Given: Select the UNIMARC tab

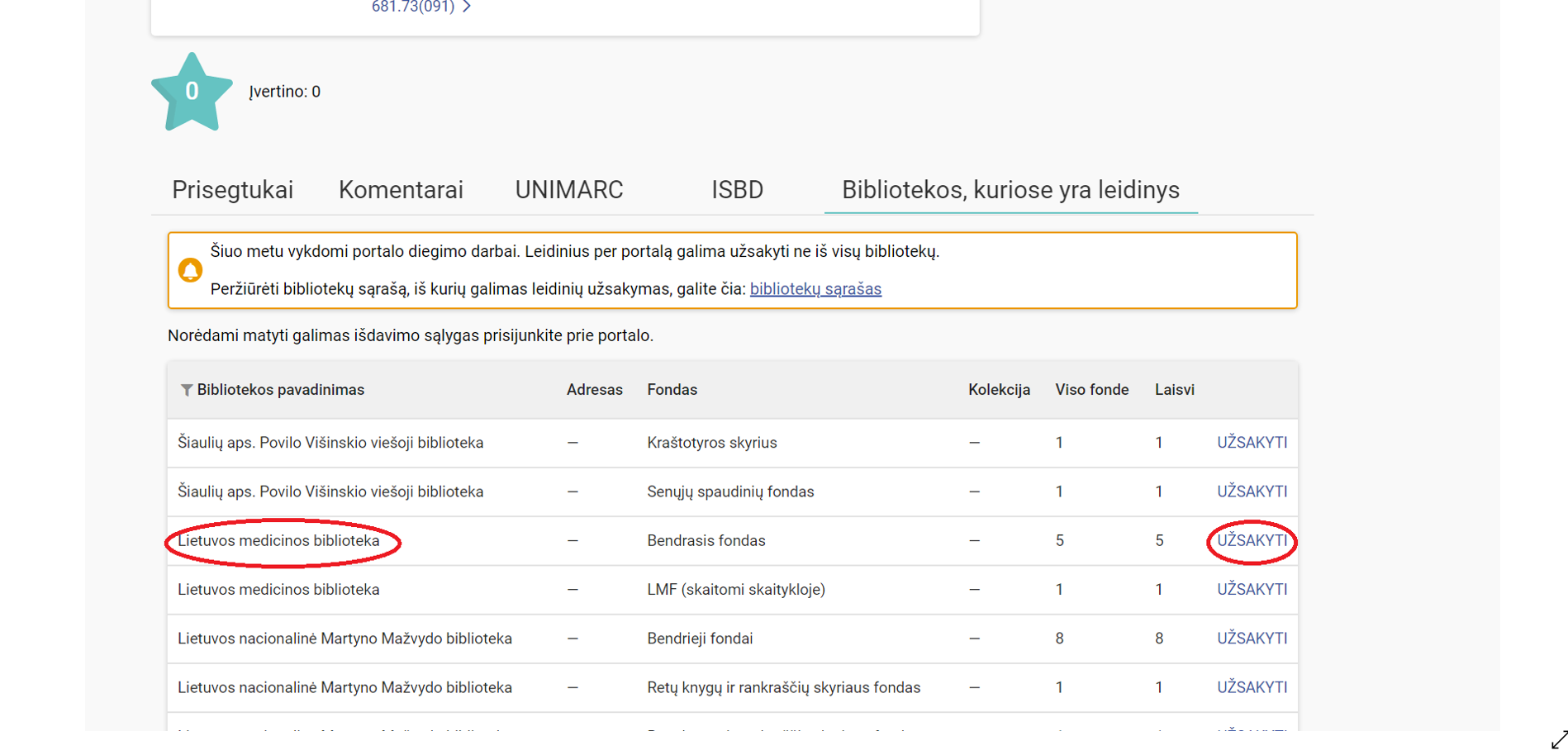Looking at the screenshot, I should pos(568,190).
